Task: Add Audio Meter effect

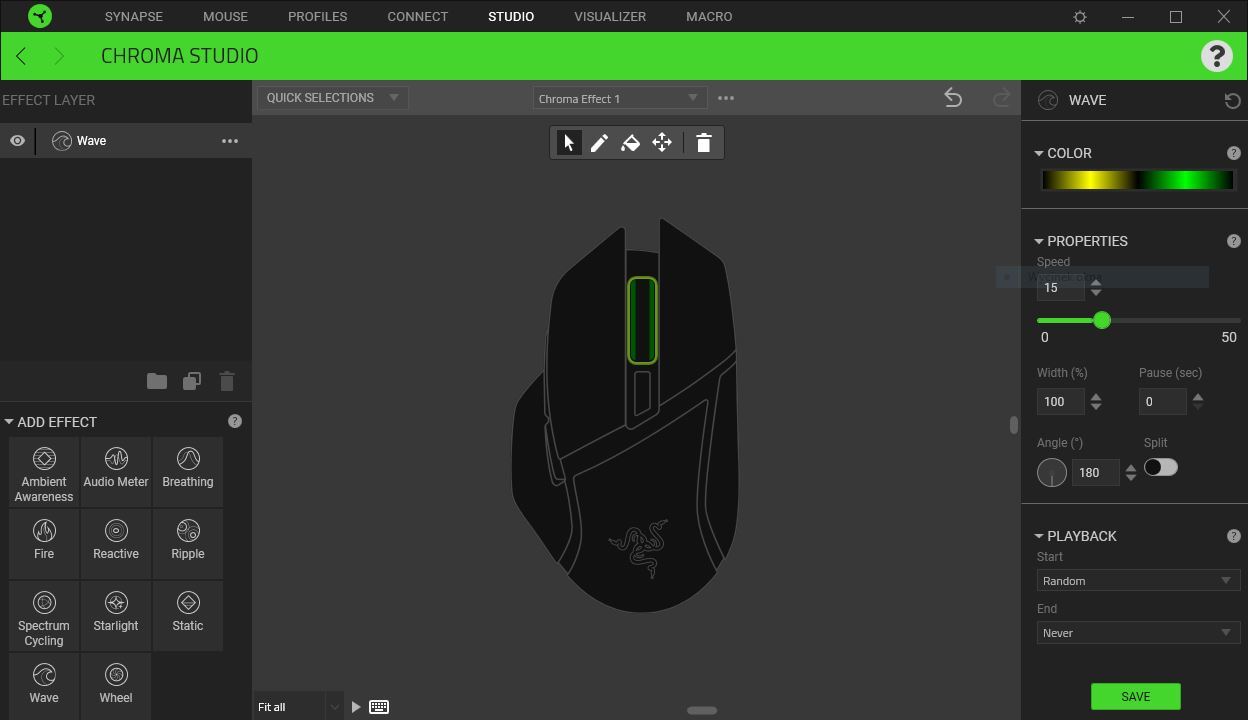Action: pyautogui.click(x=116, y=472)
